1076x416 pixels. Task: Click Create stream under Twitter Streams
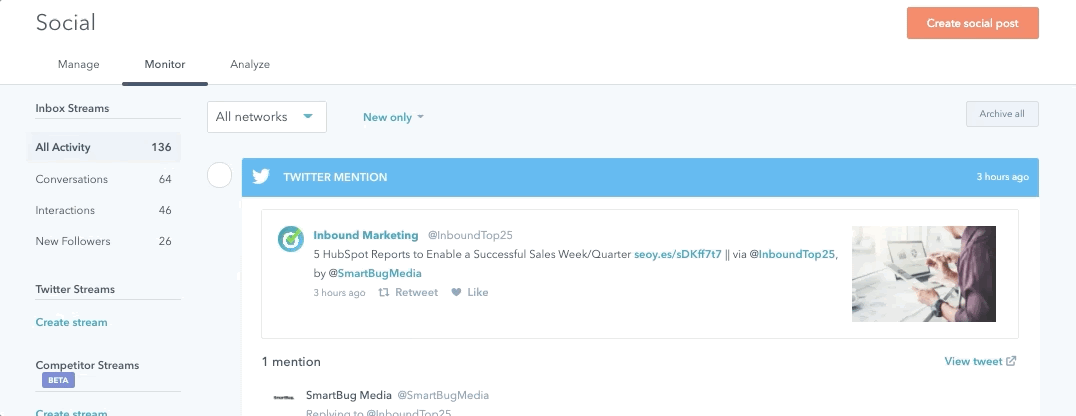(71, 322)
